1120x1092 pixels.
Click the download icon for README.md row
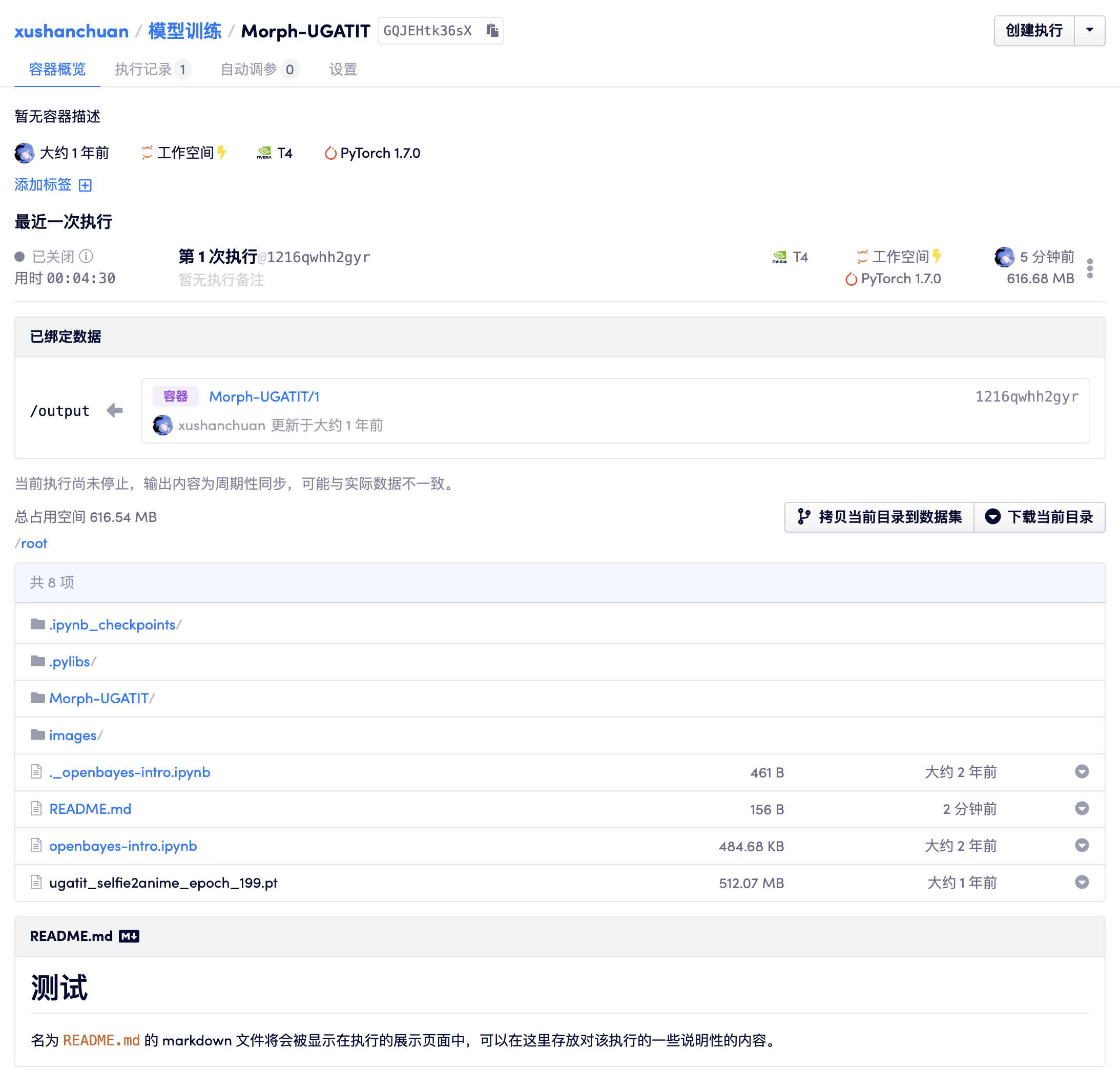tap(1082, 809)
